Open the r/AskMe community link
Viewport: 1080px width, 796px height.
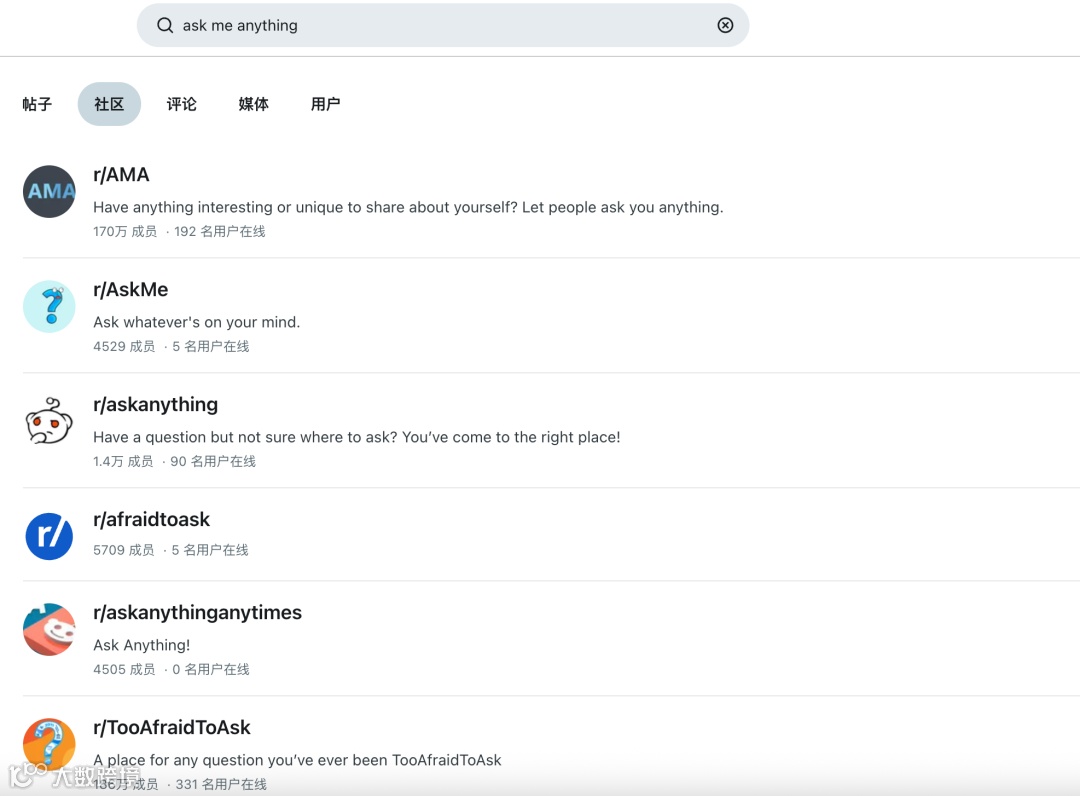click(x=131, y=290)
